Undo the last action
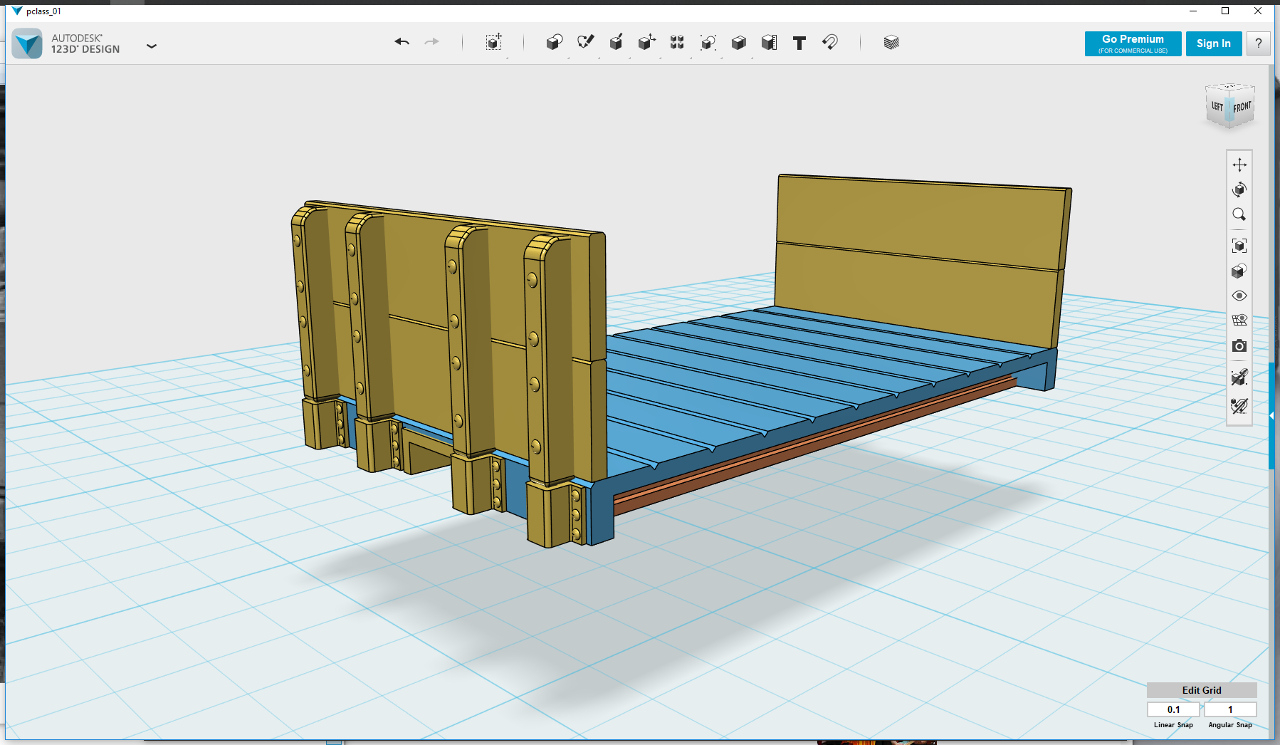The width and height of the screenshot is (1280, 745). click(402, 42)
